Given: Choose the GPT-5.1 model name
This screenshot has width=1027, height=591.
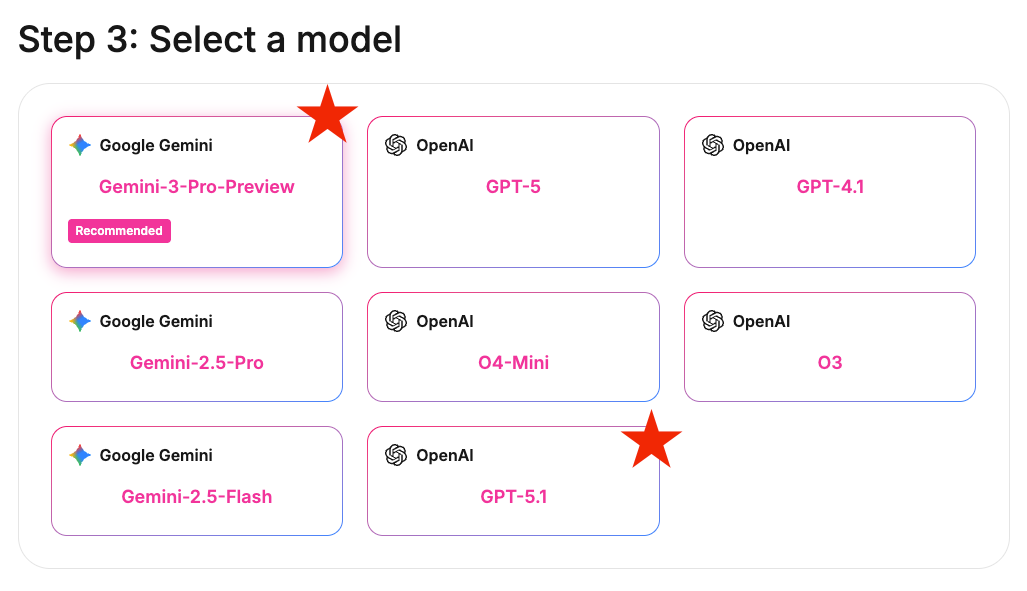Looking at the screenshot, I should pyautogui.click(x=513, y=497).
